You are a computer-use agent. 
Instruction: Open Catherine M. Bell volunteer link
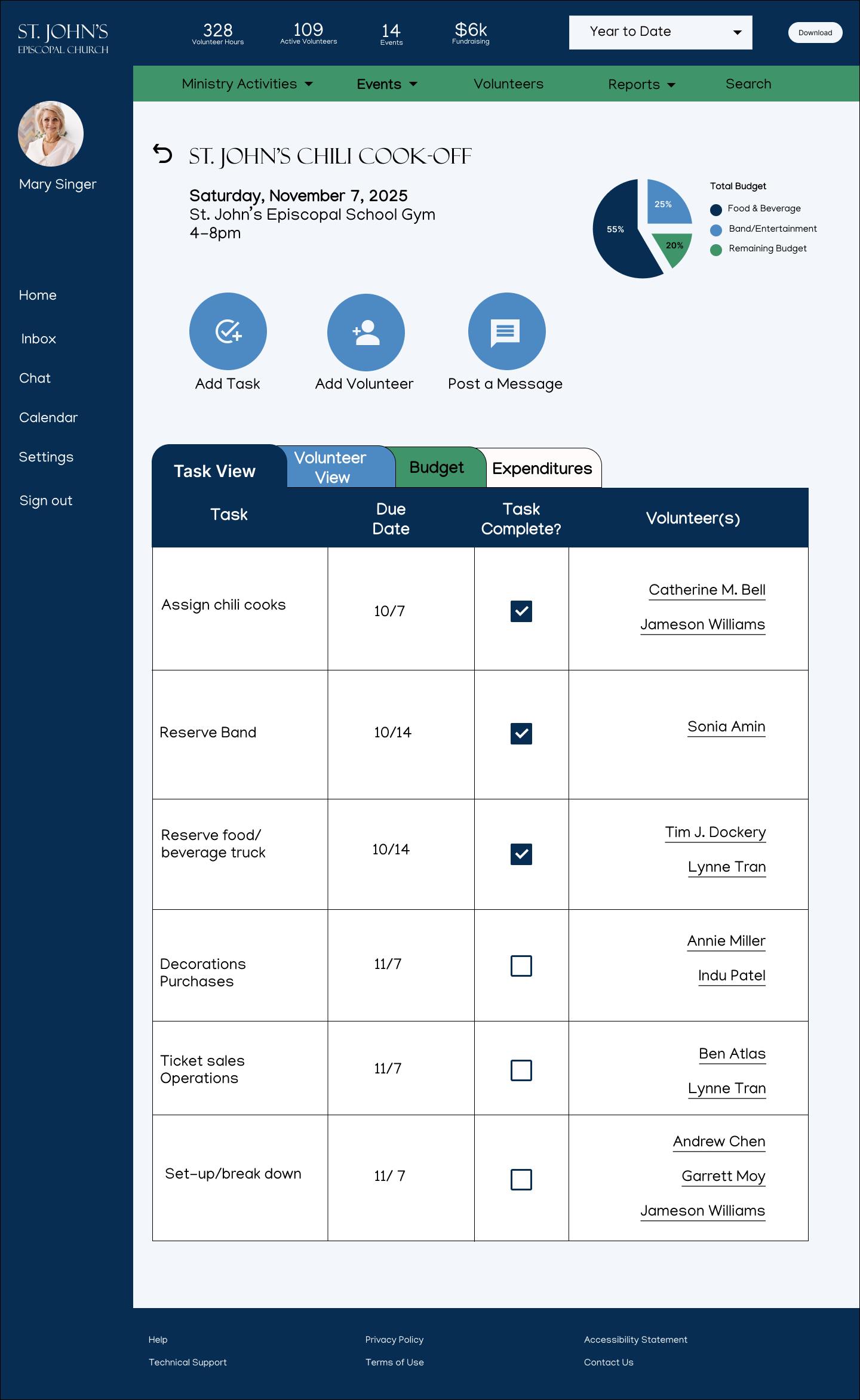pyautogui.click(x=707, y=590)
